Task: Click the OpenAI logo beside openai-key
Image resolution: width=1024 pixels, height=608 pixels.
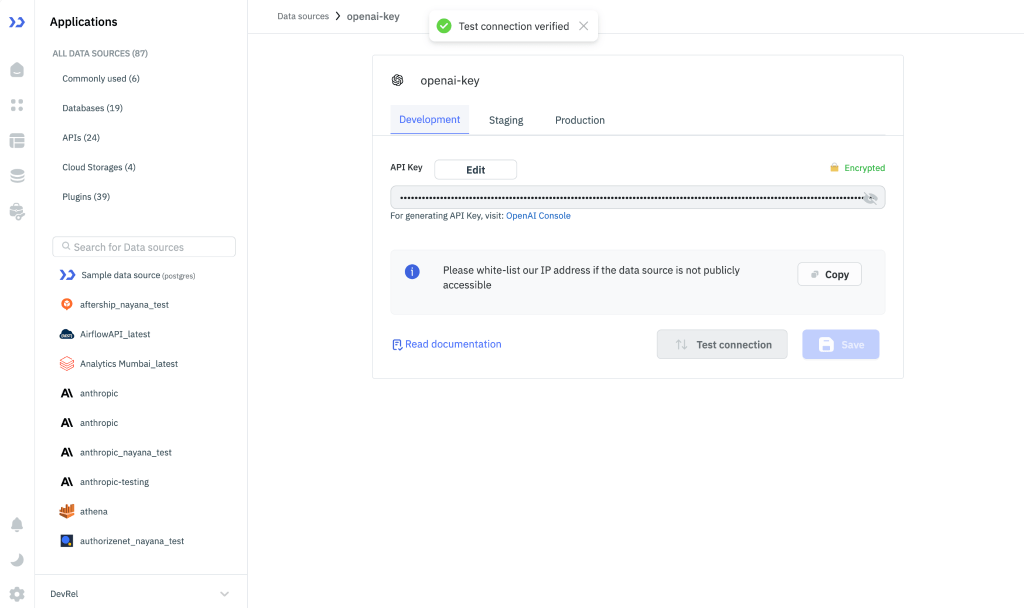Action: coord(397,80)
